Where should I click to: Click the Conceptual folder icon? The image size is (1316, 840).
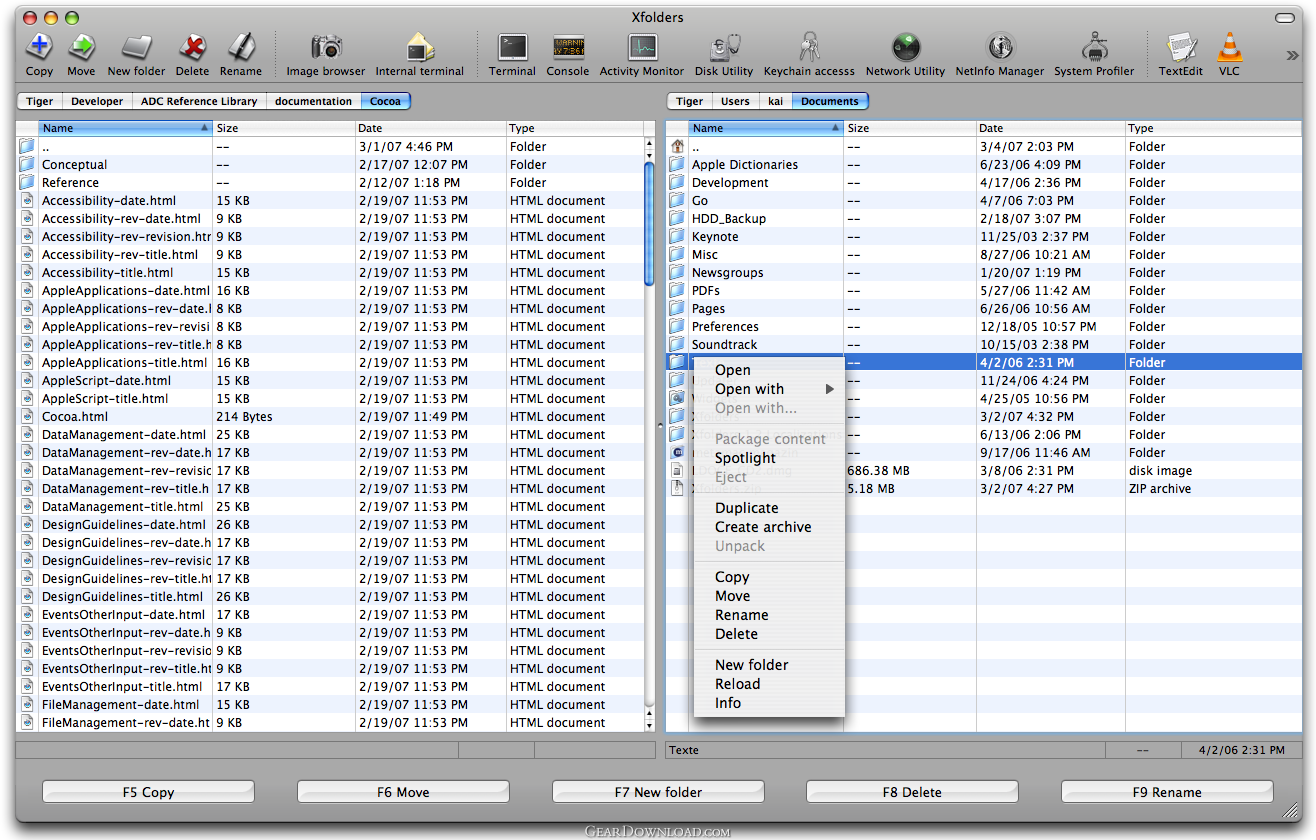[27, 165]
